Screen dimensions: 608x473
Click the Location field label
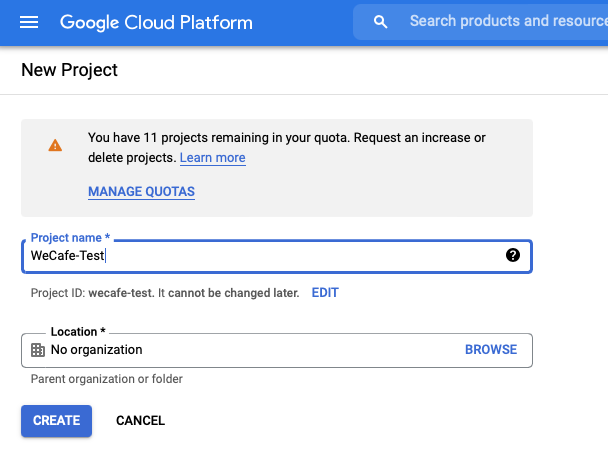77,332
